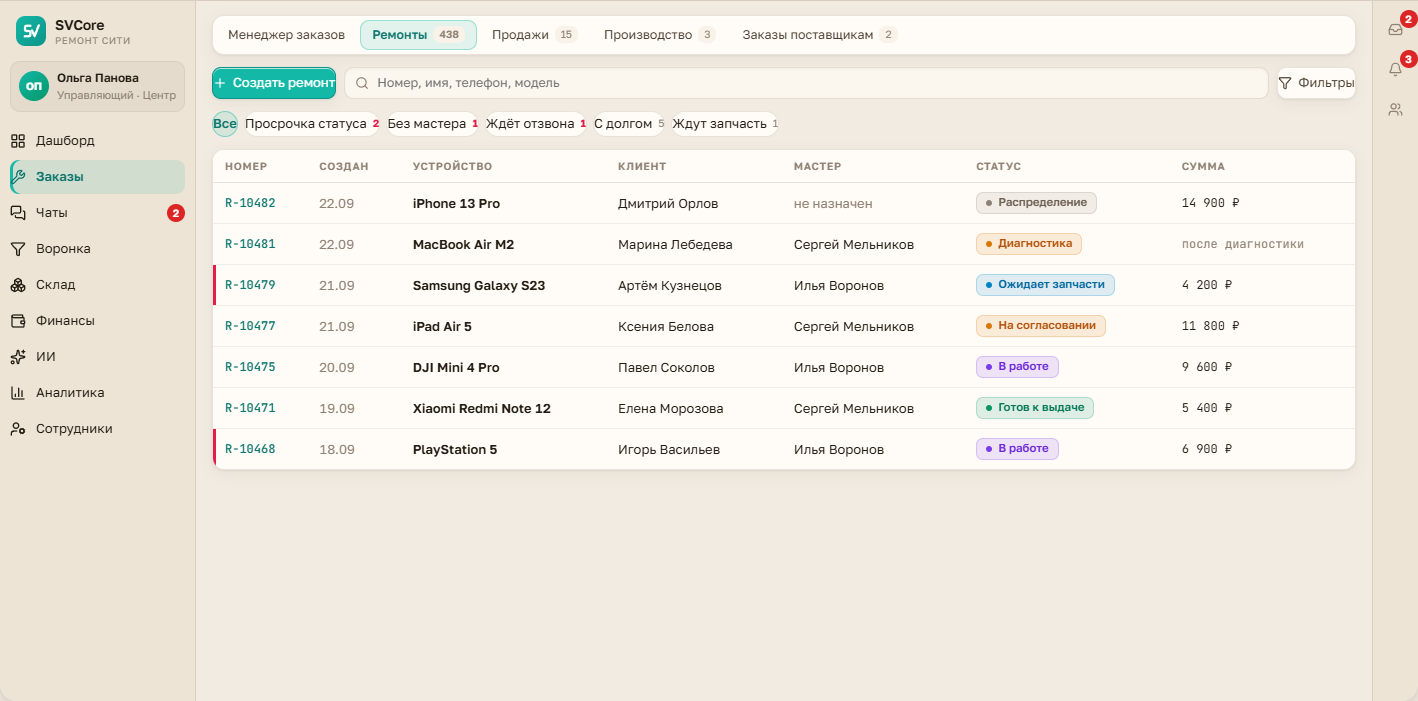The image size is (1418, 701).
Task: Click sum 14 900 ₽
Action: 1211,203
